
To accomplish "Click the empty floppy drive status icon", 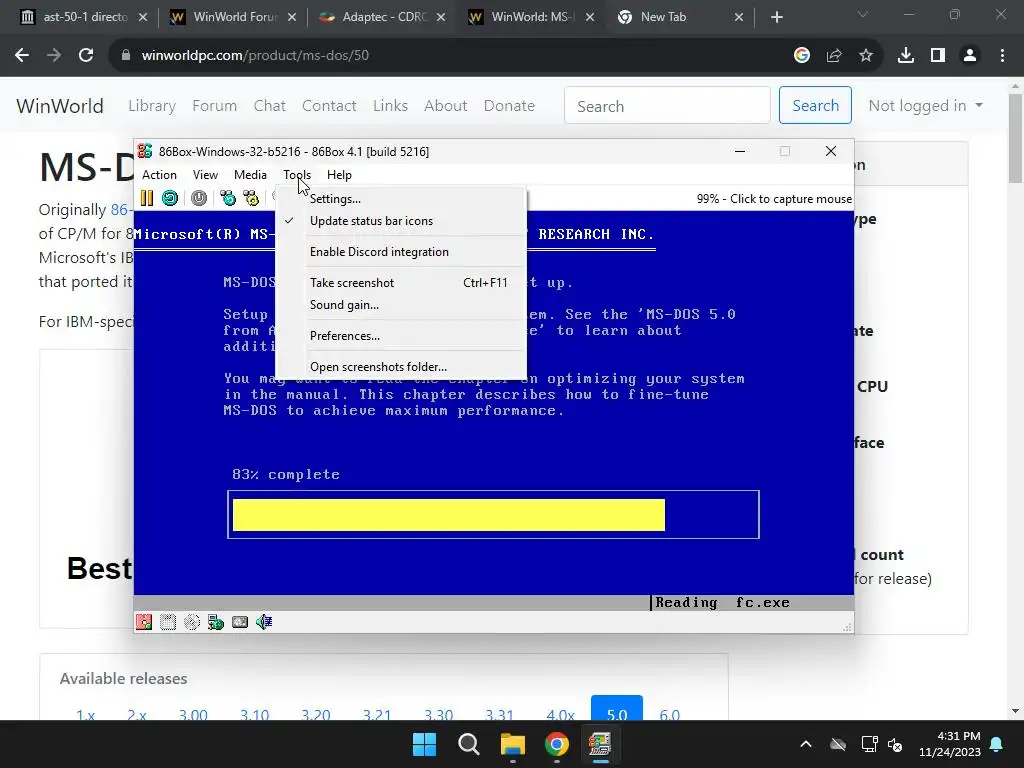I will (168, 622).
